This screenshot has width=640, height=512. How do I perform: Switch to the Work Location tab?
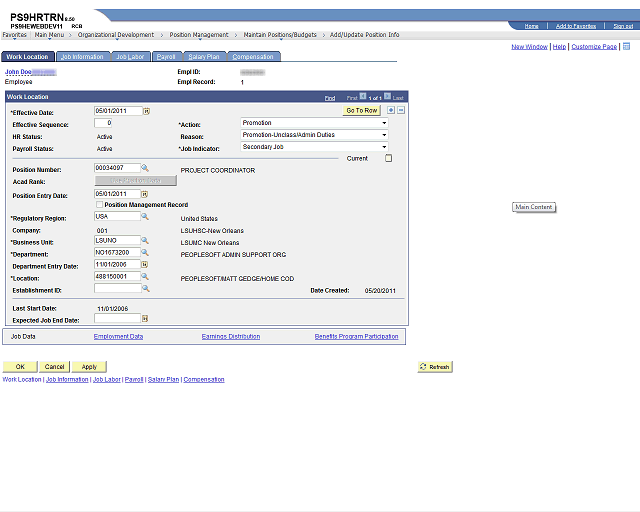tap(28, 57)
